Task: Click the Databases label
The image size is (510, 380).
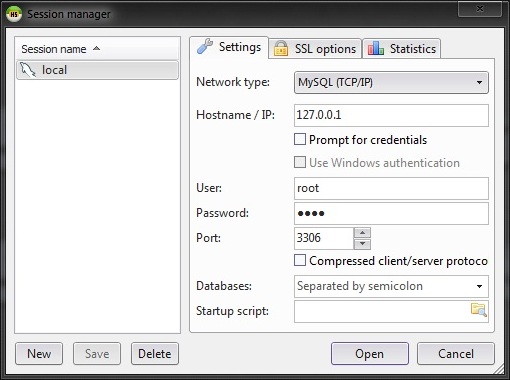Action: click(224, 286)
